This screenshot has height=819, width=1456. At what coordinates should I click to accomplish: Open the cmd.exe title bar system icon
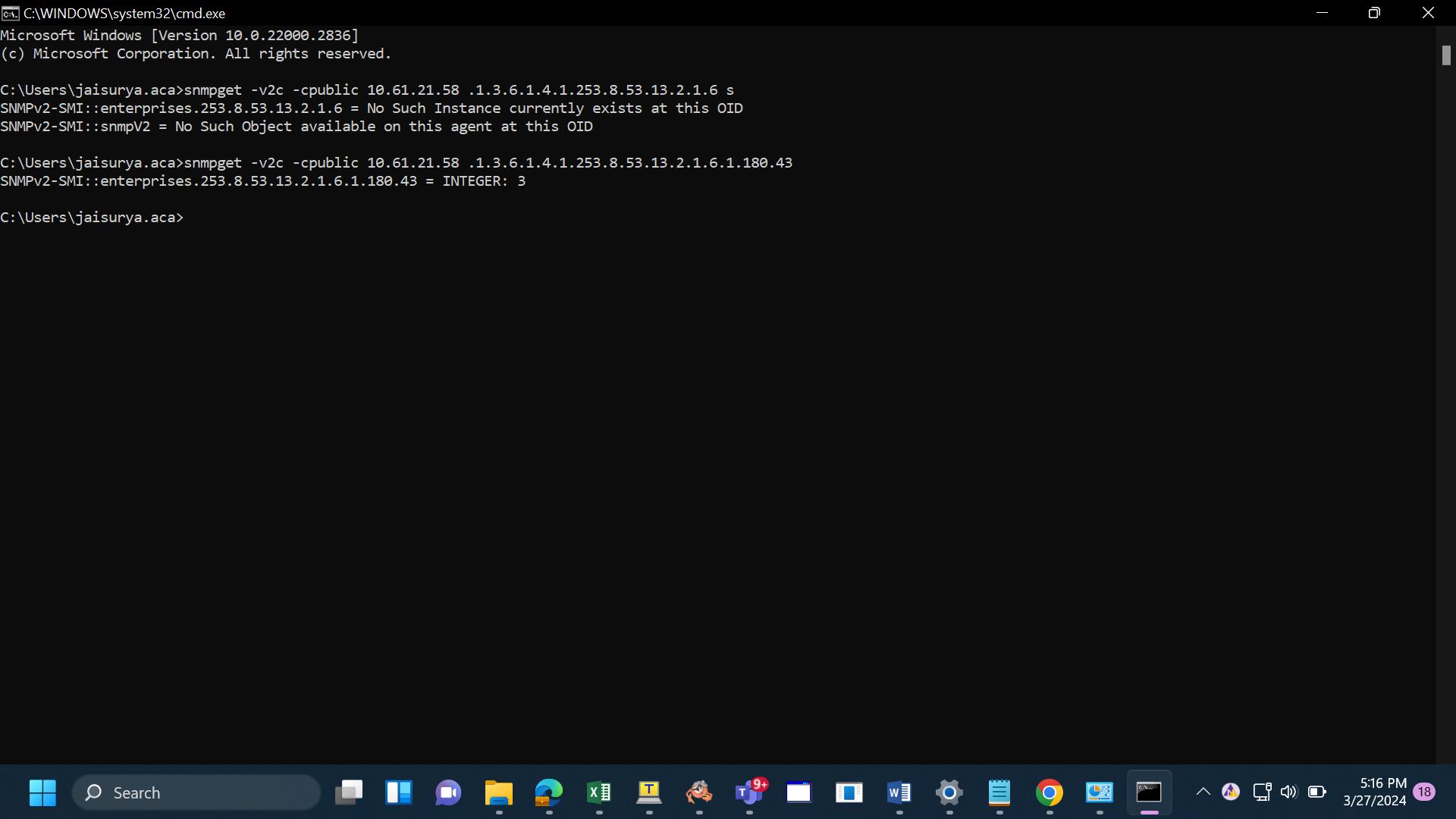11,13
